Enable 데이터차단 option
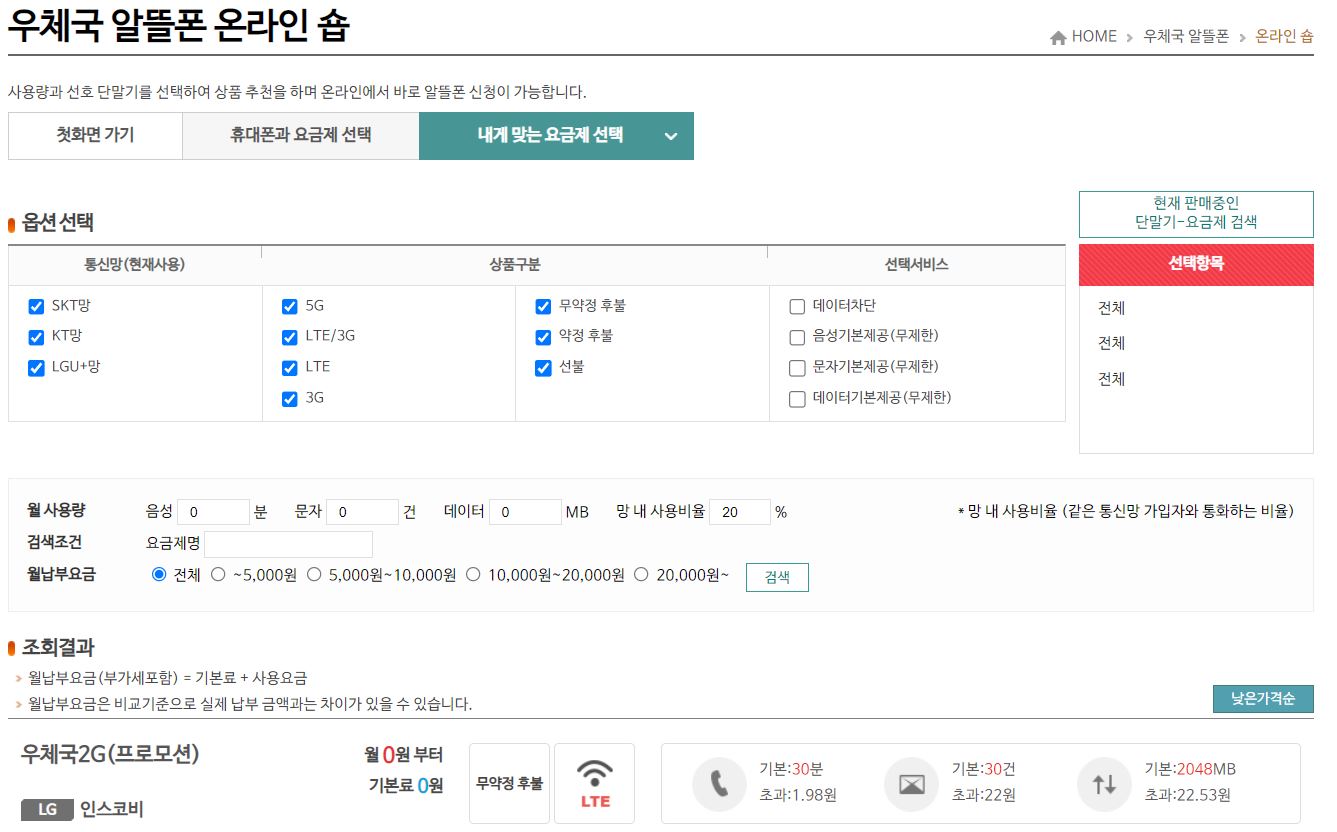The image size is (1337, 832). pyautogui.click(x=797, y=306)
